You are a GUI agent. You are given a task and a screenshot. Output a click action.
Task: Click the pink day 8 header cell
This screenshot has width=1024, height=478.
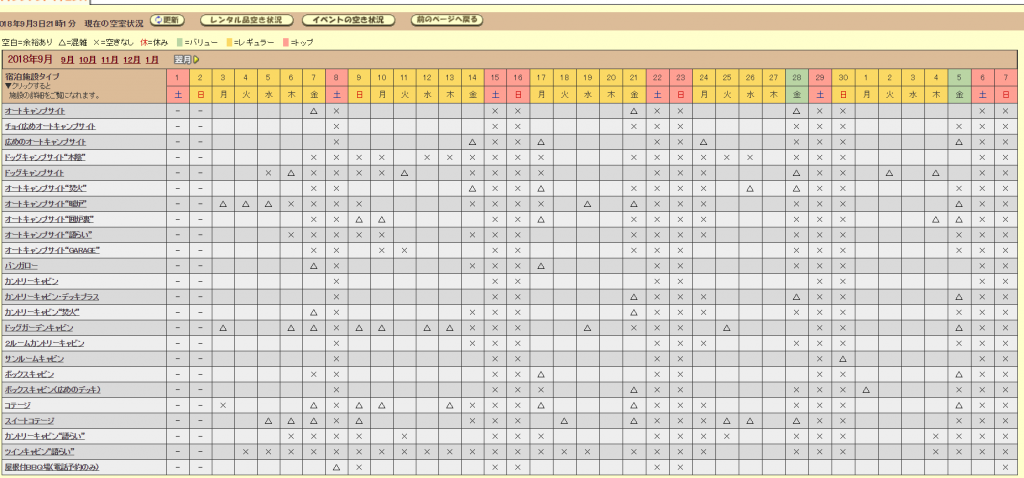coord(336,77)
